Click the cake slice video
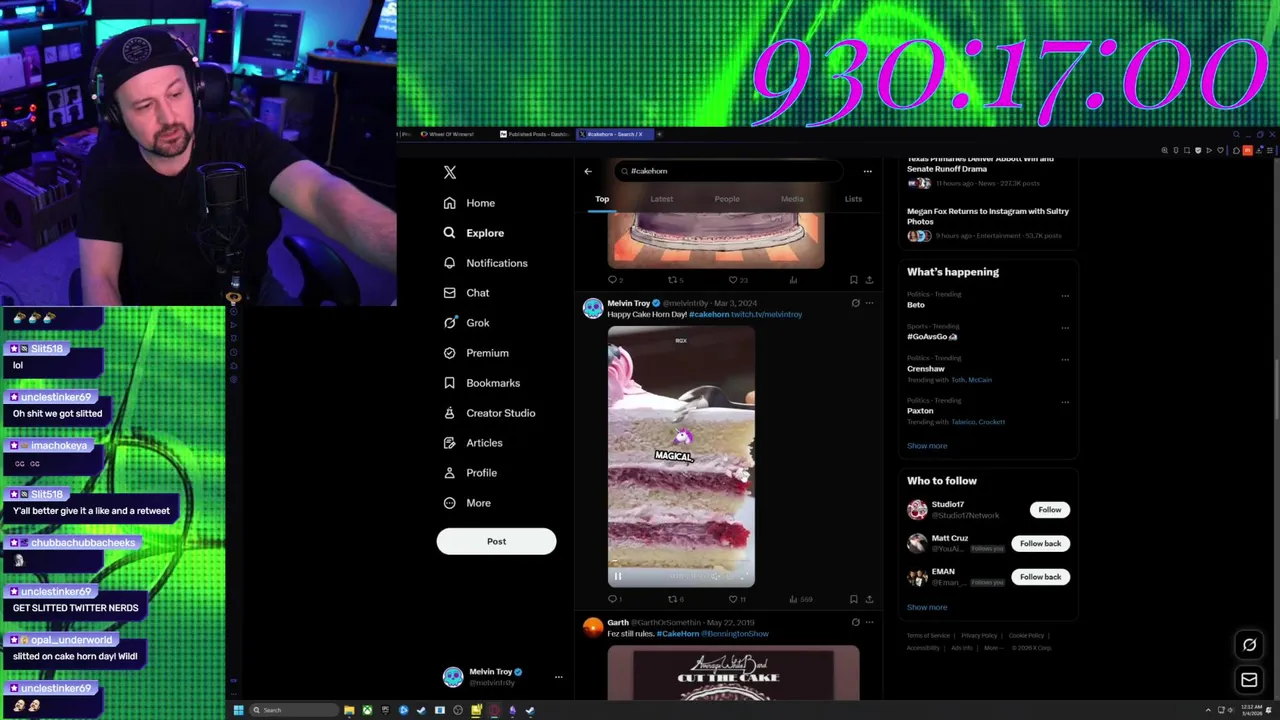Image resolution: width=1280 pixels, height=720 pixels. [681, 456]
